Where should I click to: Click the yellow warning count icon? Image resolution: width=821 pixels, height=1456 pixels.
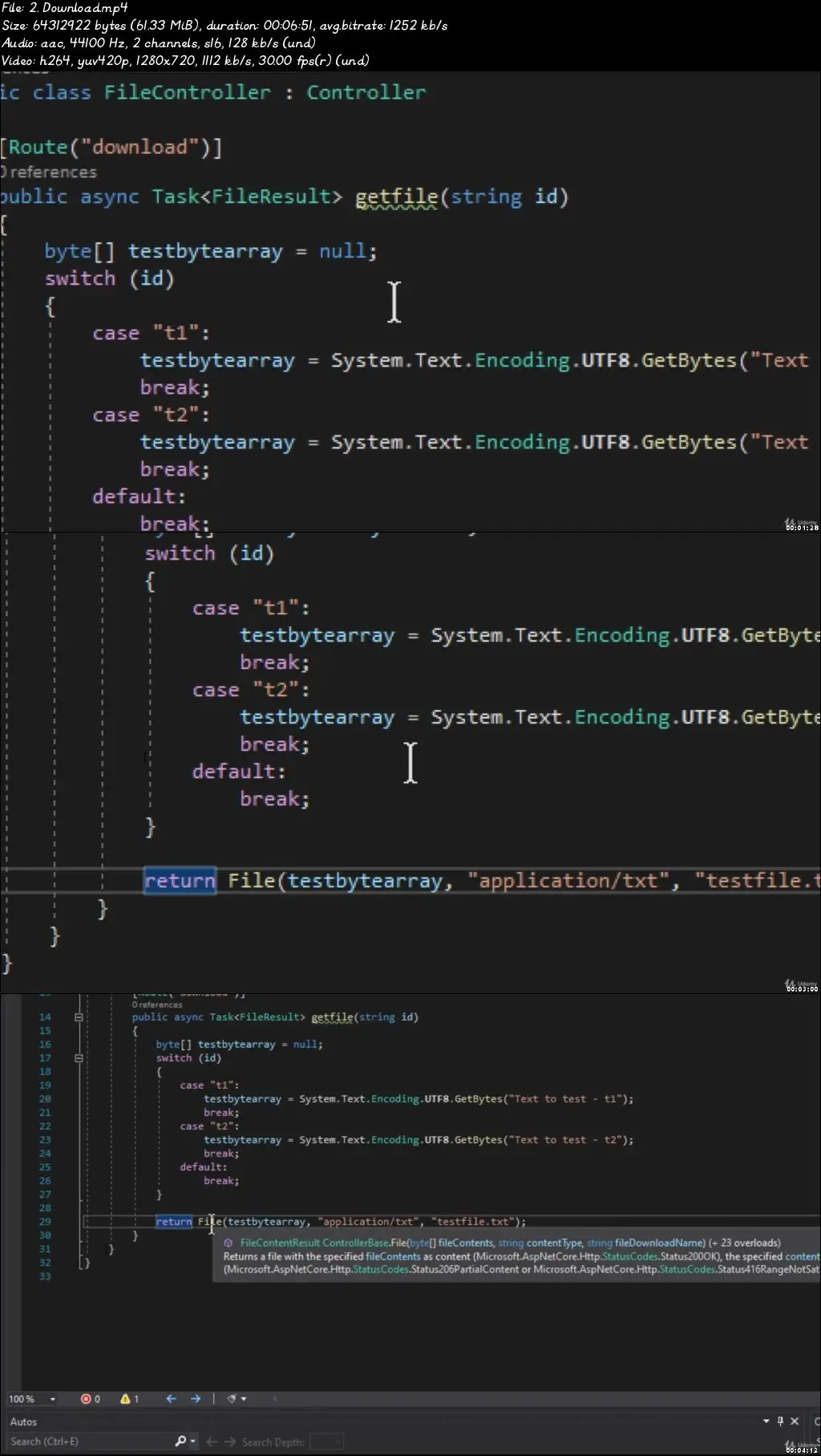pyautogui.click(x=125, y=1399)
